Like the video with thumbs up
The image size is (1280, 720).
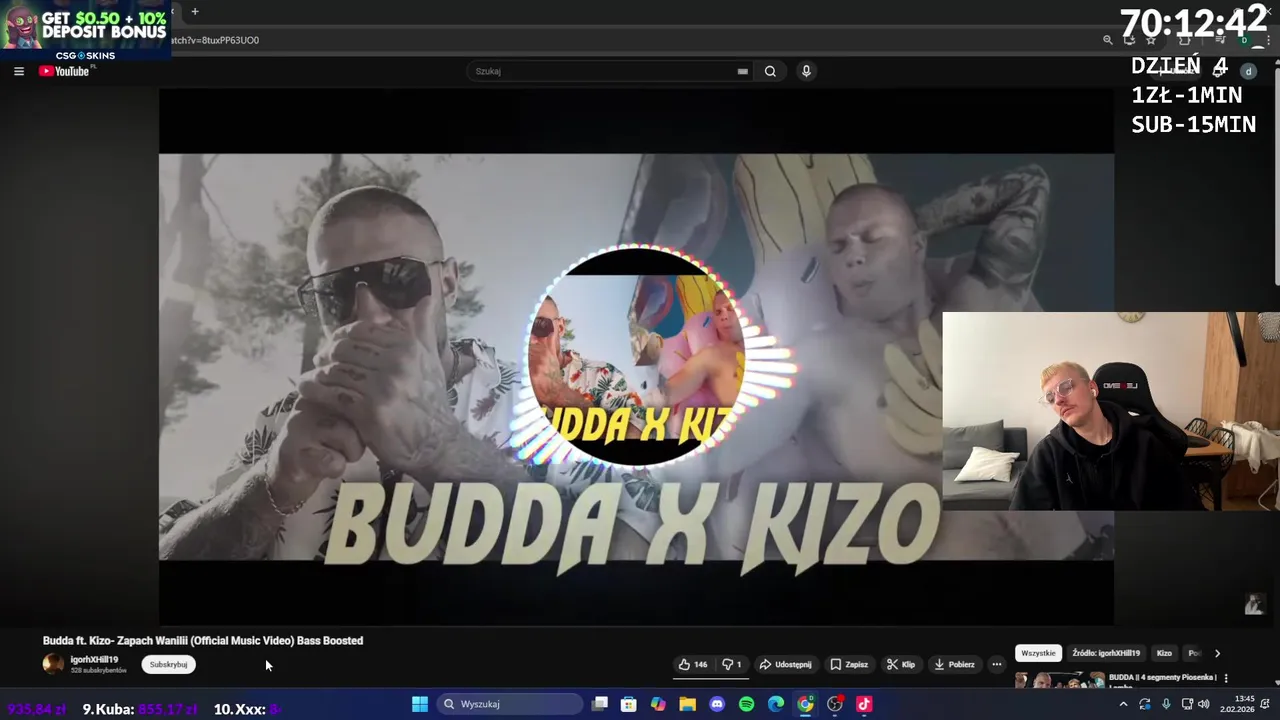click(x=693, y=665)
